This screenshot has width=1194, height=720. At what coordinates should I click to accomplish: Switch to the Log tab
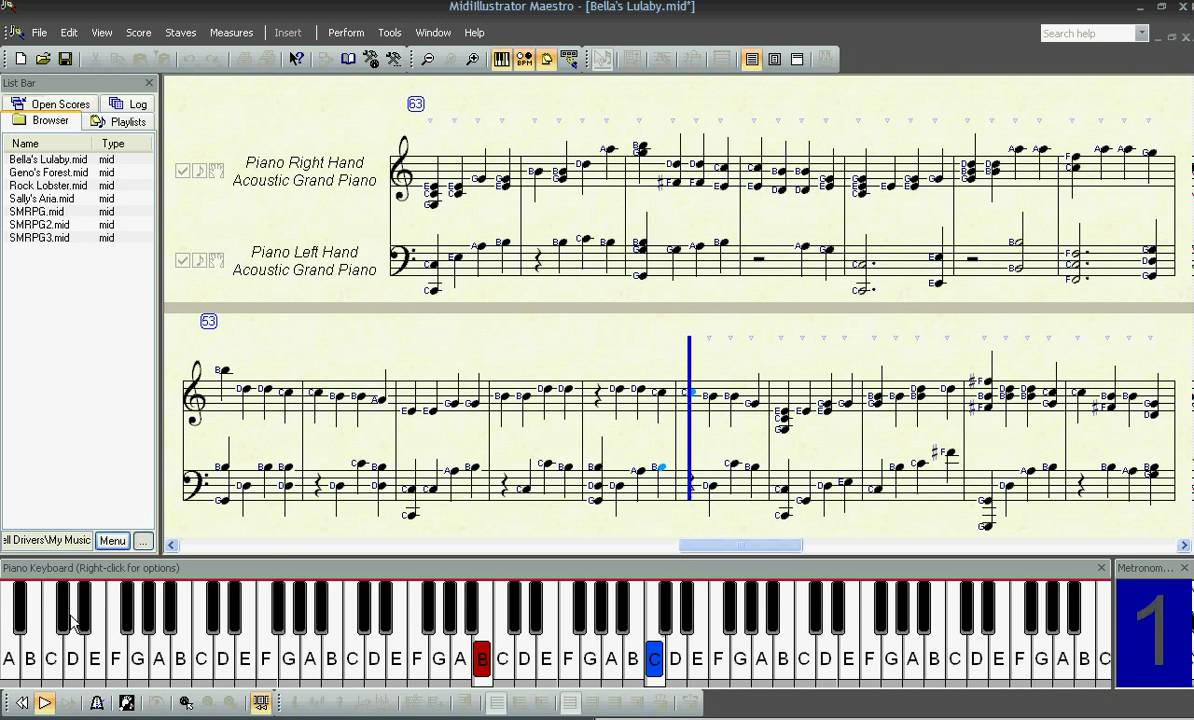pos(128,104)
